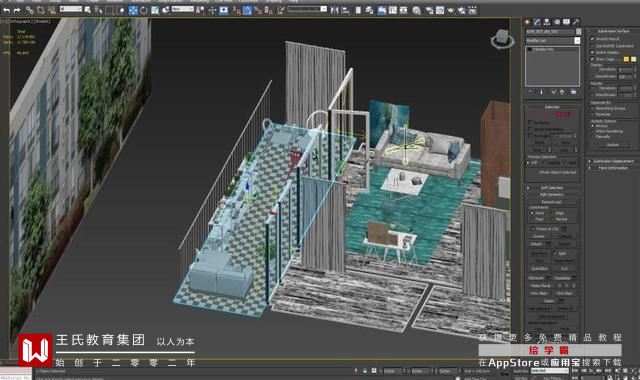The height and width of the screenshot is (380, 640).
Task: Click the object name input field
Action: pyautogui.click(x=550, y=31)
